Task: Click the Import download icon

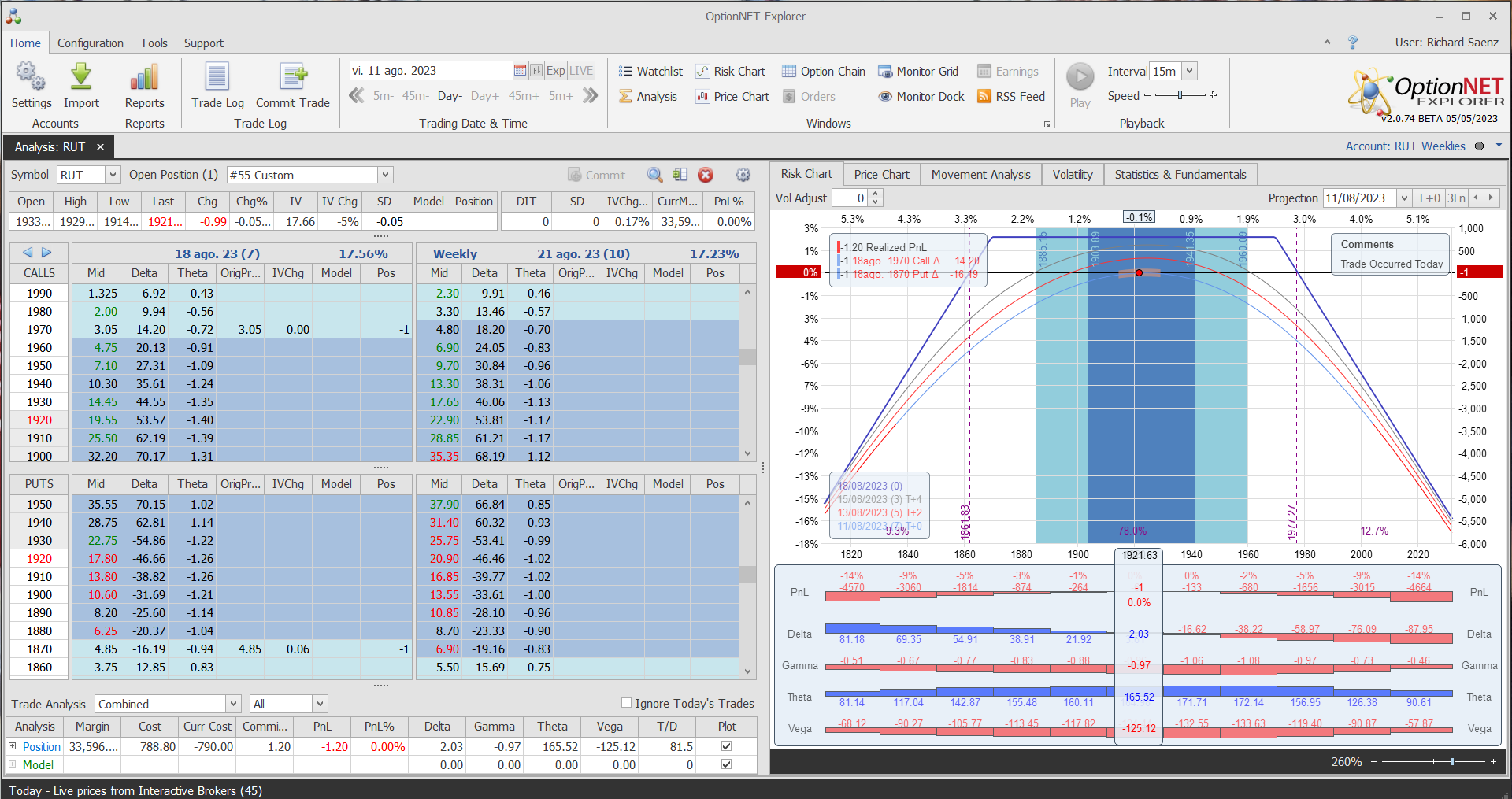Action: pyautogui.click(x=81, y=78)
